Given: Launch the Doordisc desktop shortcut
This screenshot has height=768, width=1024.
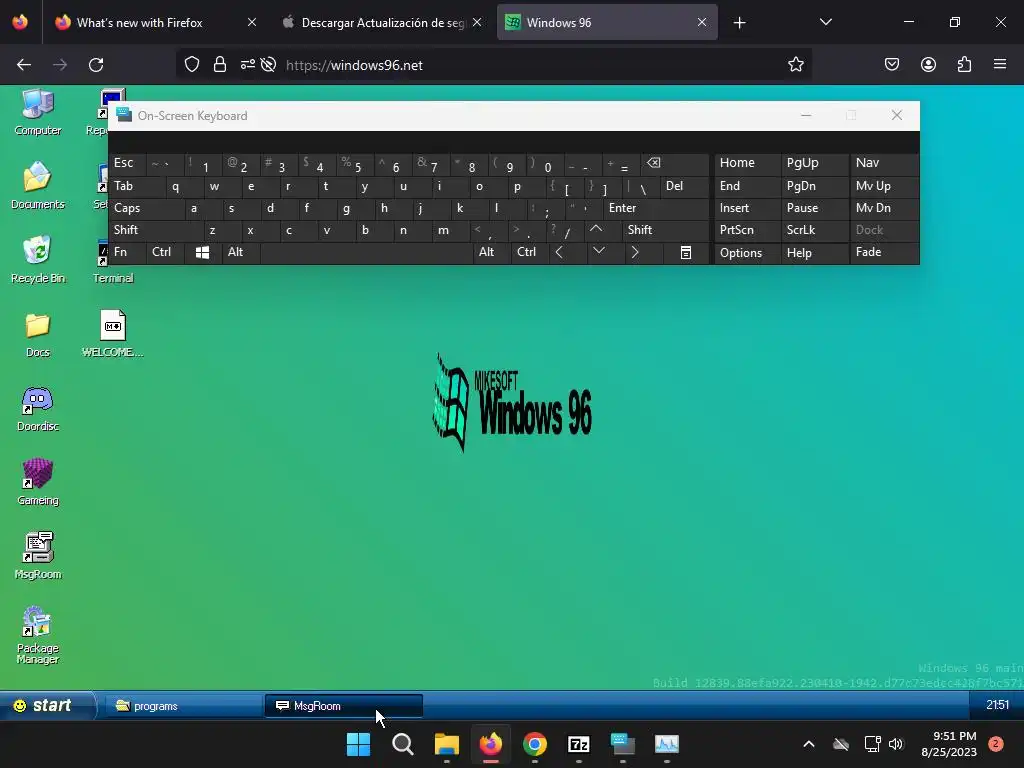Looking at the screenshot, I should coord(38,409).
